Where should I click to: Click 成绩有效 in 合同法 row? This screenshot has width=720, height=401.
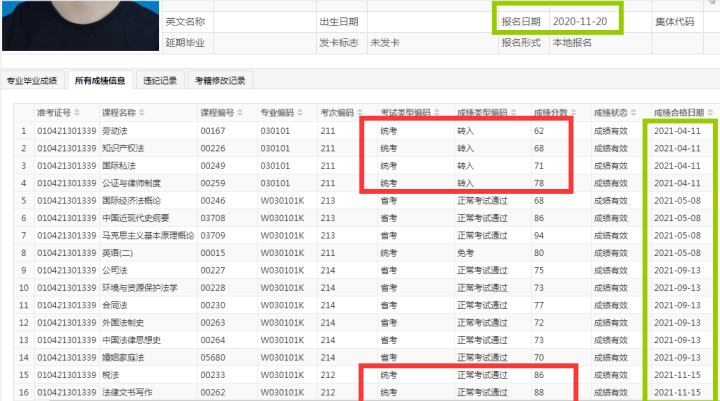(610, 305)
